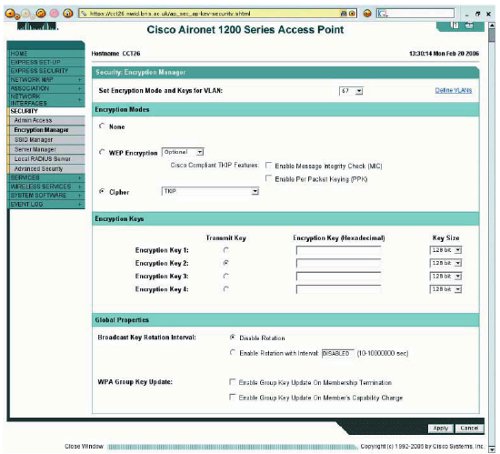
Task: Open the Advanced Security submenu item
Action: 46,169
